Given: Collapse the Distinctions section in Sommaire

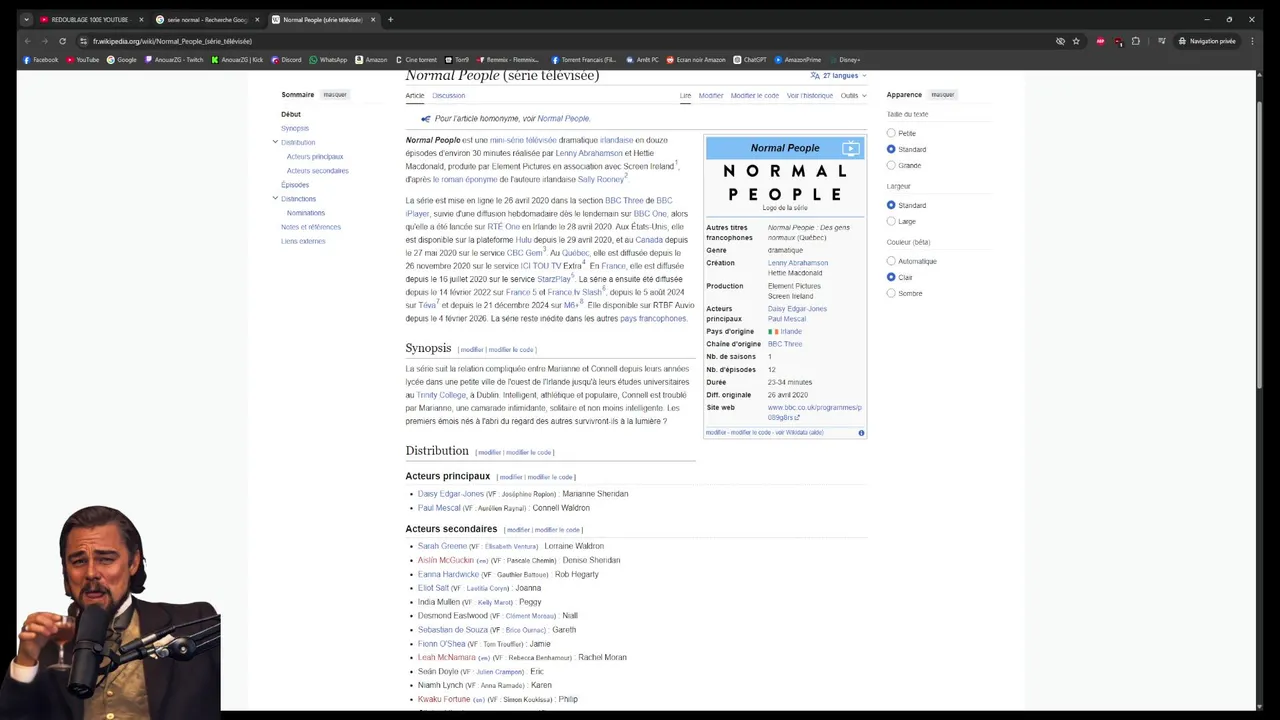Looking at the screenshot, I should [x=275, y=198].
